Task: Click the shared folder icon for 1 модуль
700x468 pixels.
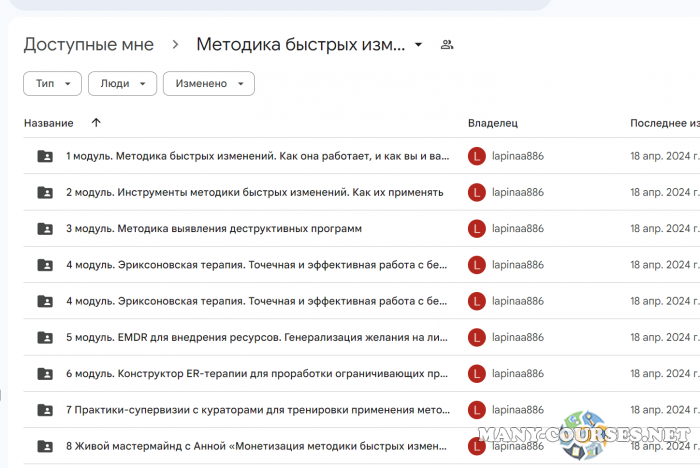Action: [45, 156]
